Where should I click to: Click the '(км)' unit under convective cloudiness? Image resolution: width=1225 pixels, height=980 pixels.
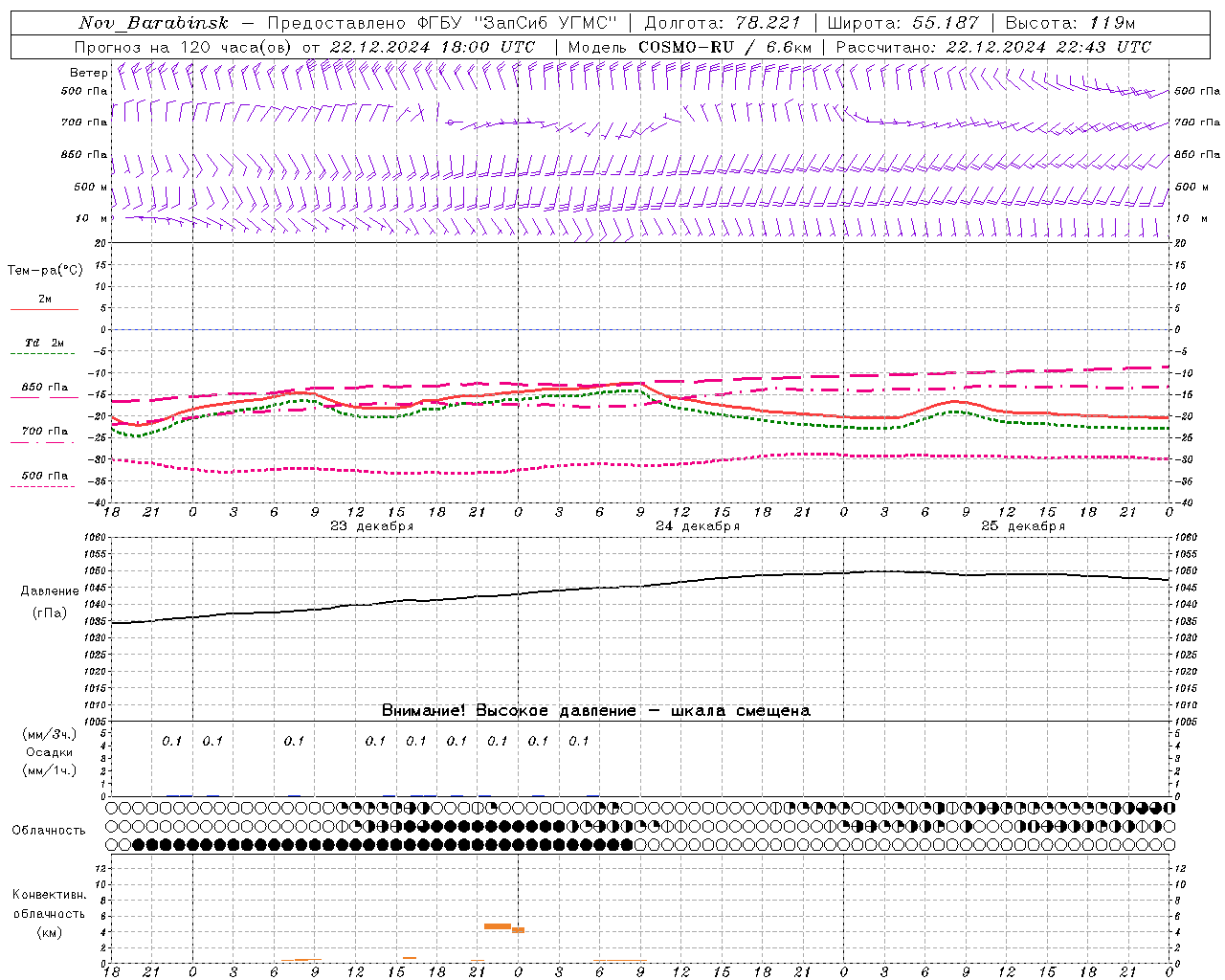pos(49,932)
